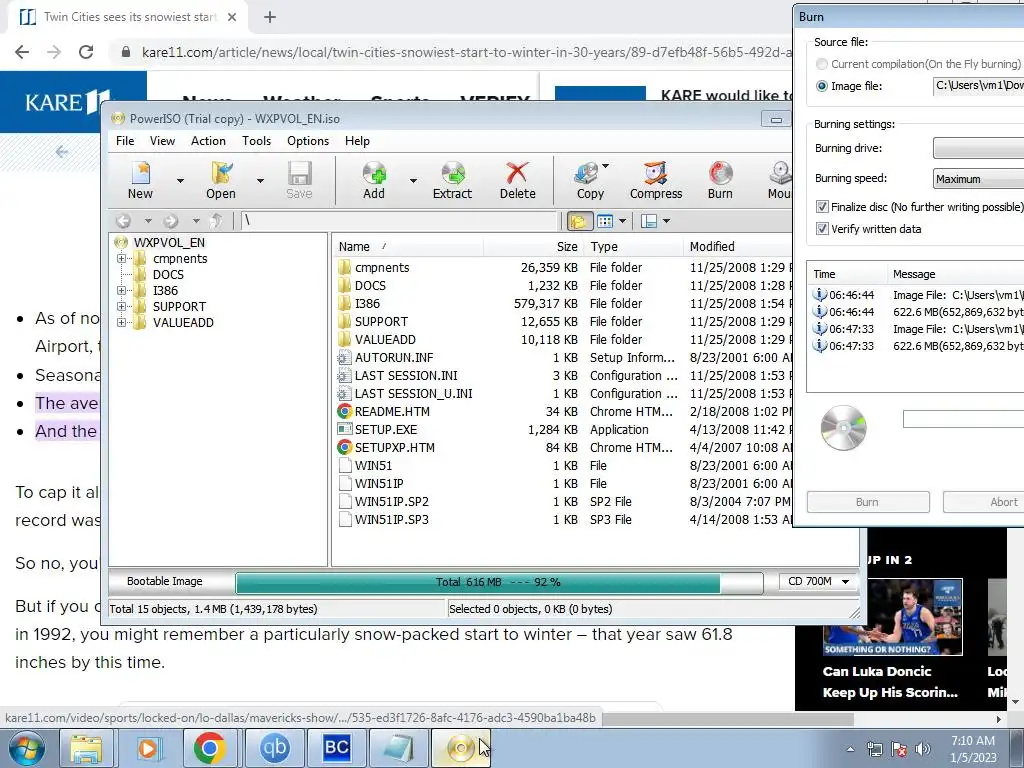Screen dimensions: 1024x768
Task: Open the CD 700M media type dropdown
Action: [818, 581]
